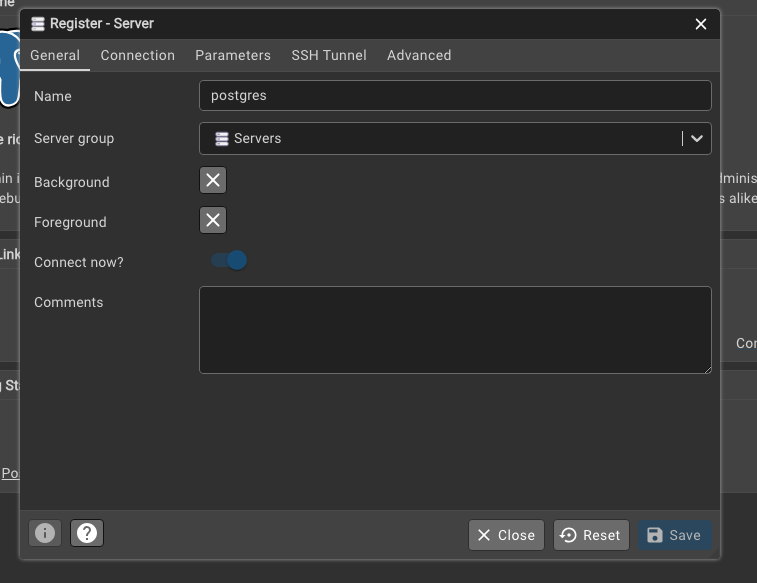Clear the Foreground color with its X
The width and height of the screenshot is (757, 583).
213,221
